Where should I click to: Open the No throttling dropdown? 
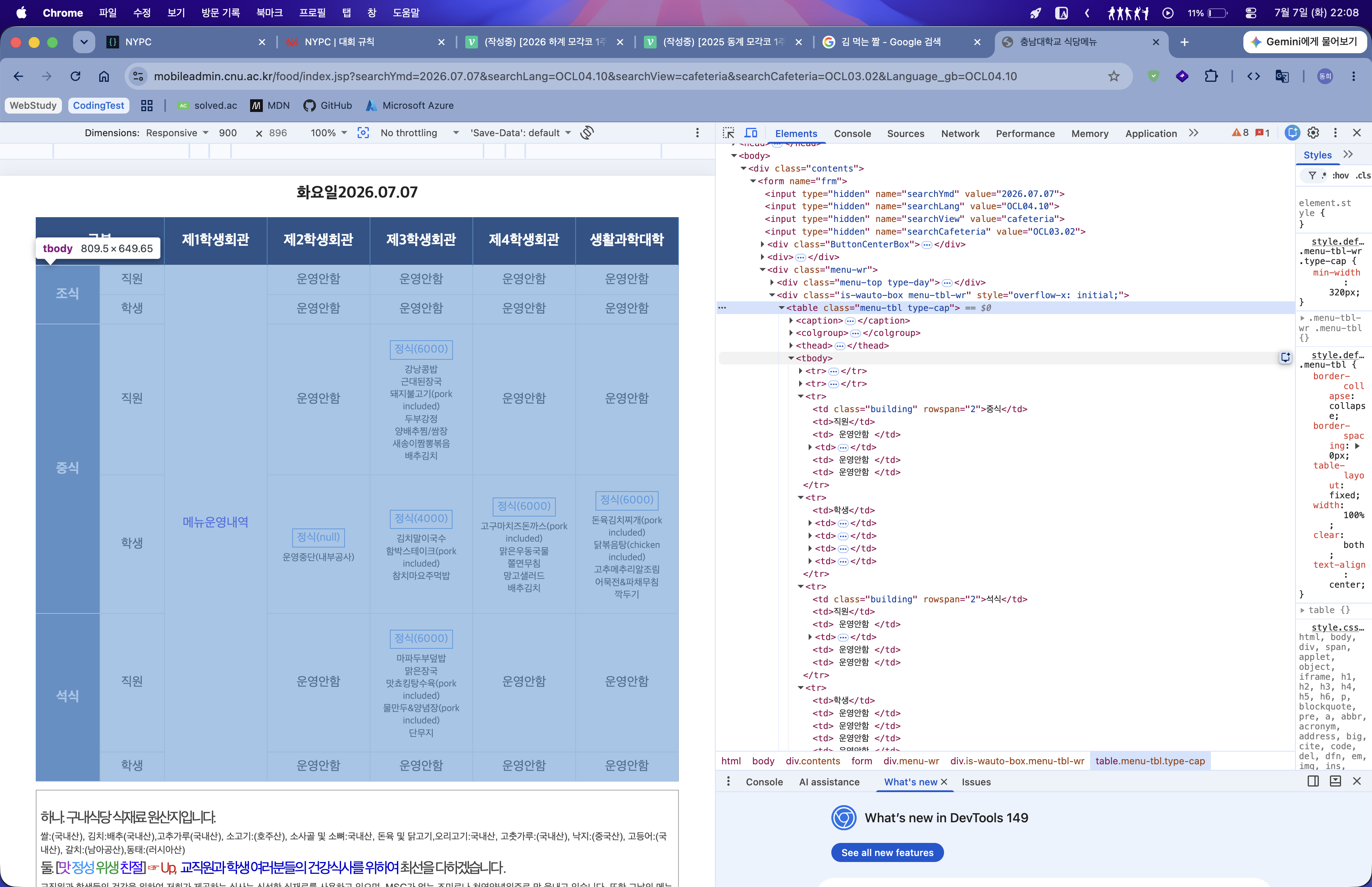419,133
